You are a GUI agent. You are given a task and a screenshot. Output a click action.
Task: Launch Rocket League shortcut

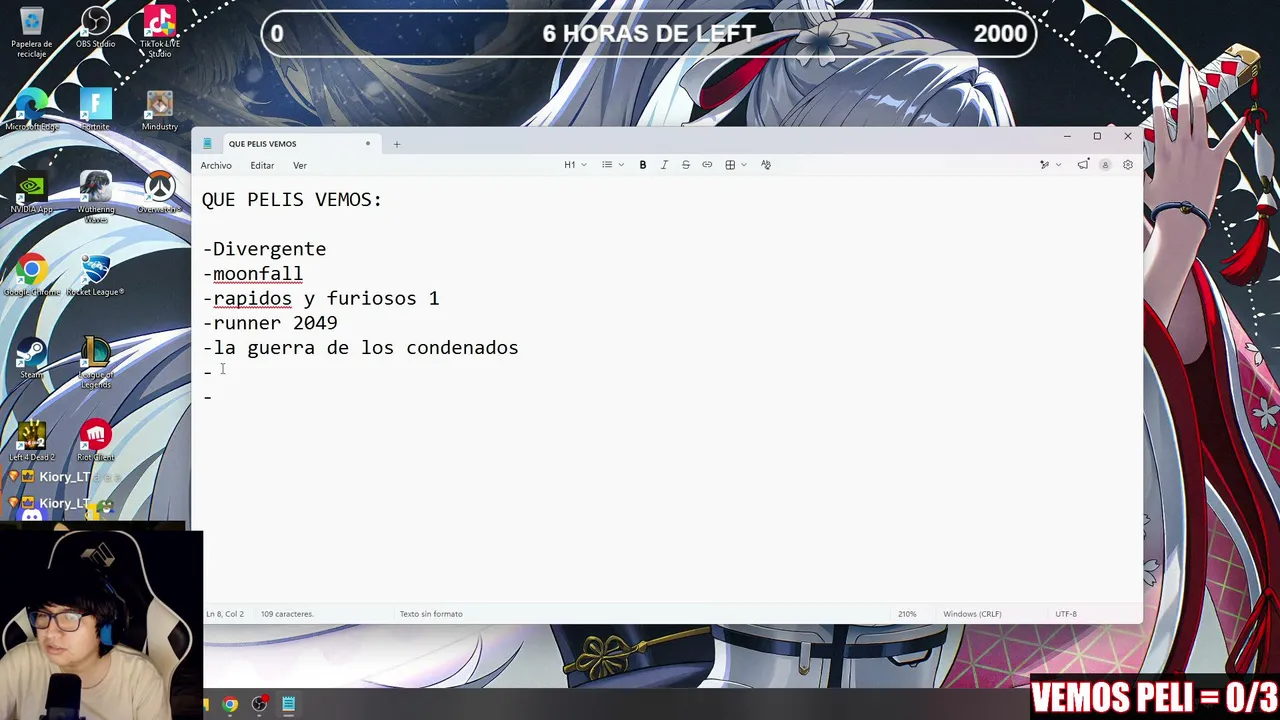pyautogui.click(x=95, y=276)
